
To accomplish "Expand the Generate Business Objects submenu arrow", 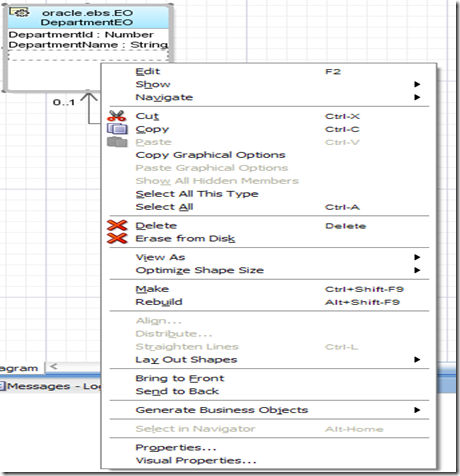I will [417, 410].
